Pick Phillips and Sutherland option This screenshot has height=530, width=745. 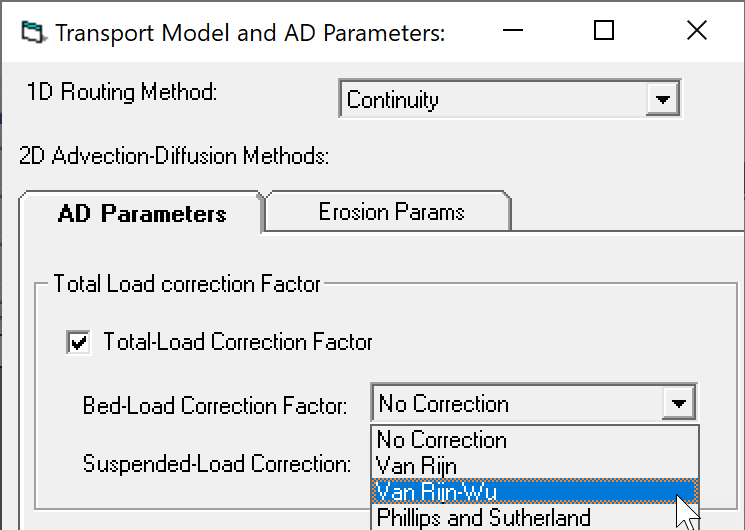coord(535,517)
